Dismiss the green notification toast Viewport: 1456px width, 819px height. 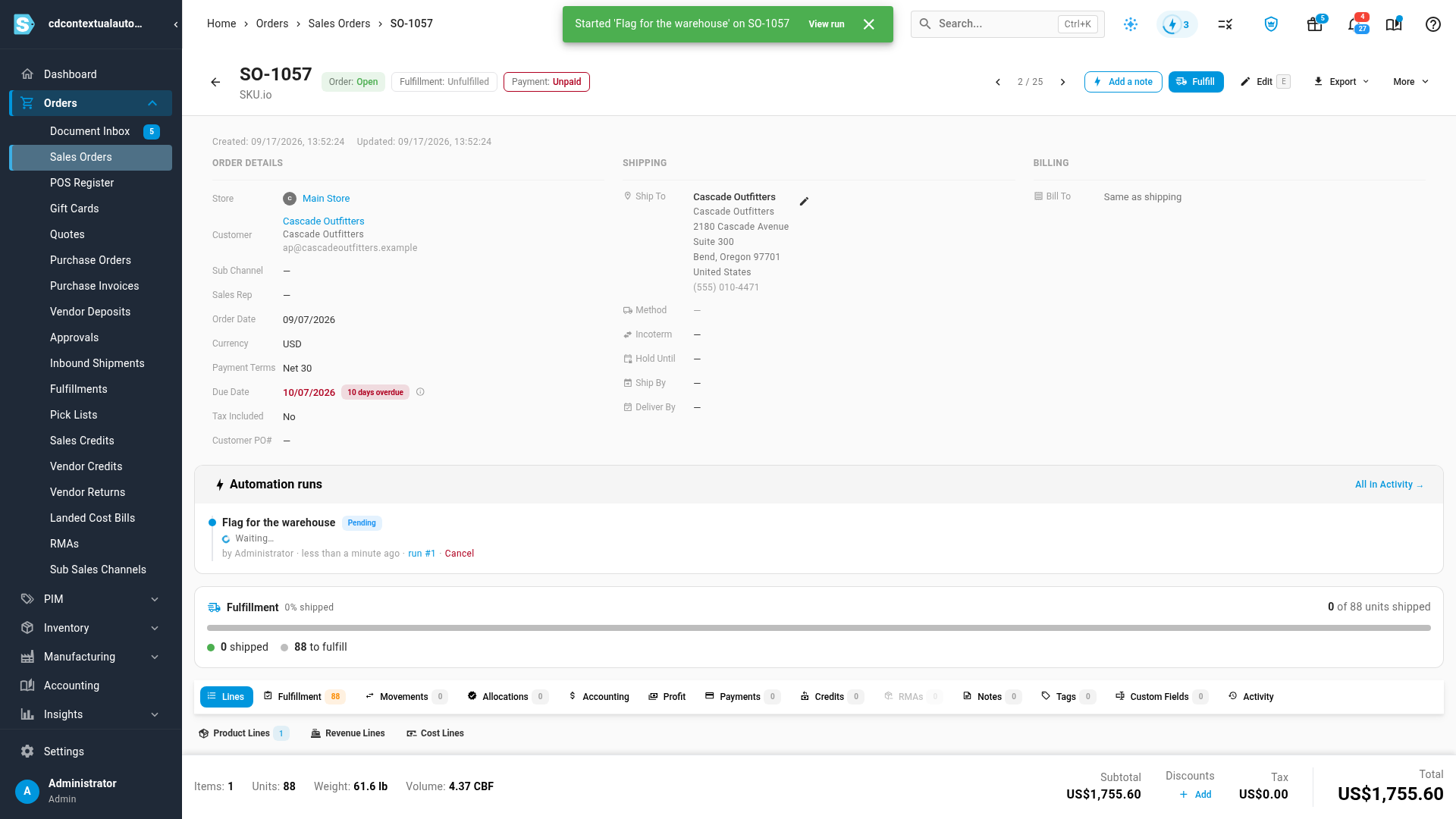pos(869,24)
